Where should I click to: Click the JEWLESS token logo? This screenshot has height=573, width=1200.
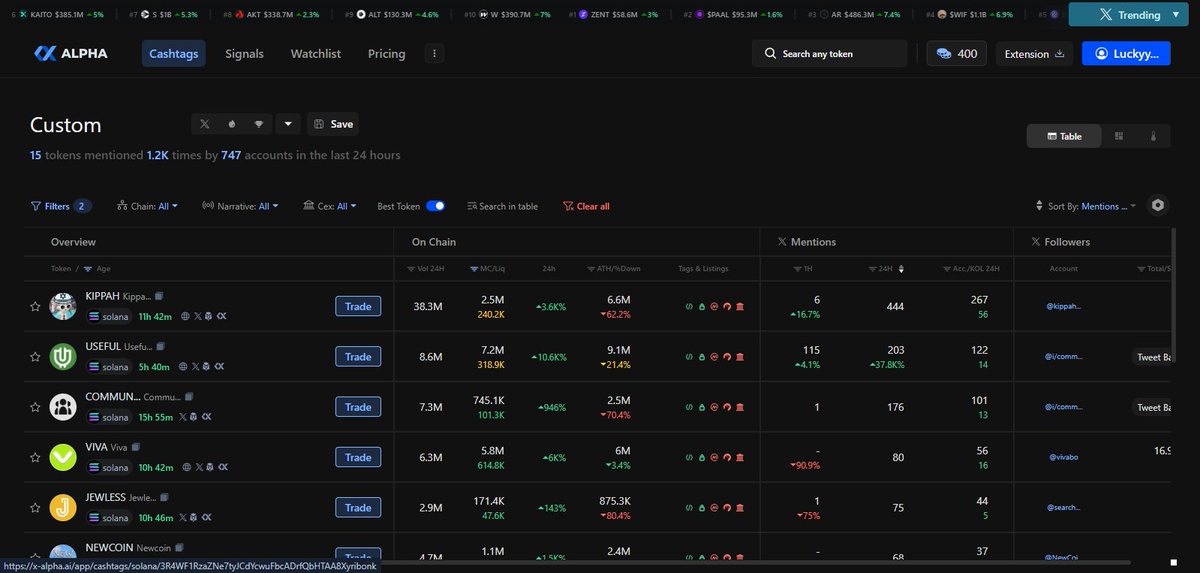pos(64,507)
